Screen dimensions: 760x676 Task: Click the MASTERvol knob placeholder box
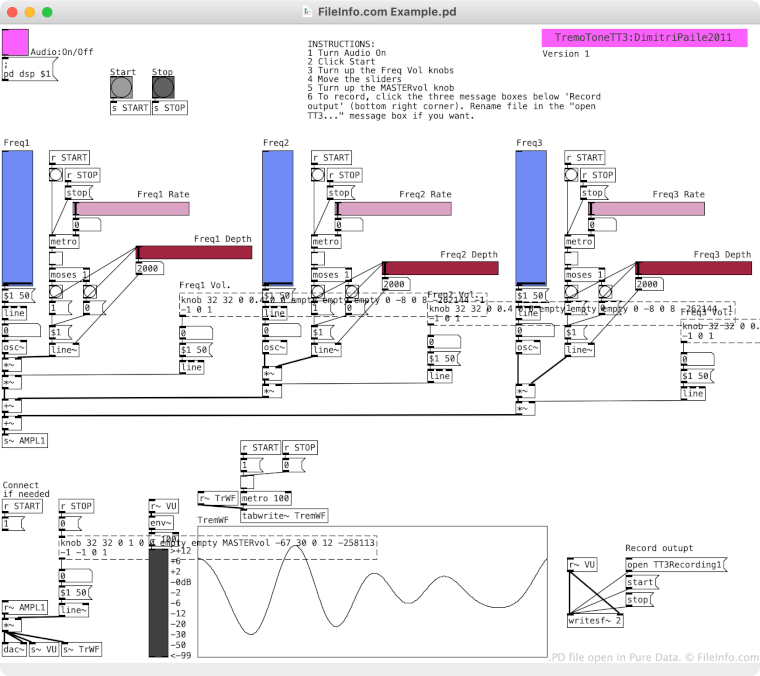218,548
